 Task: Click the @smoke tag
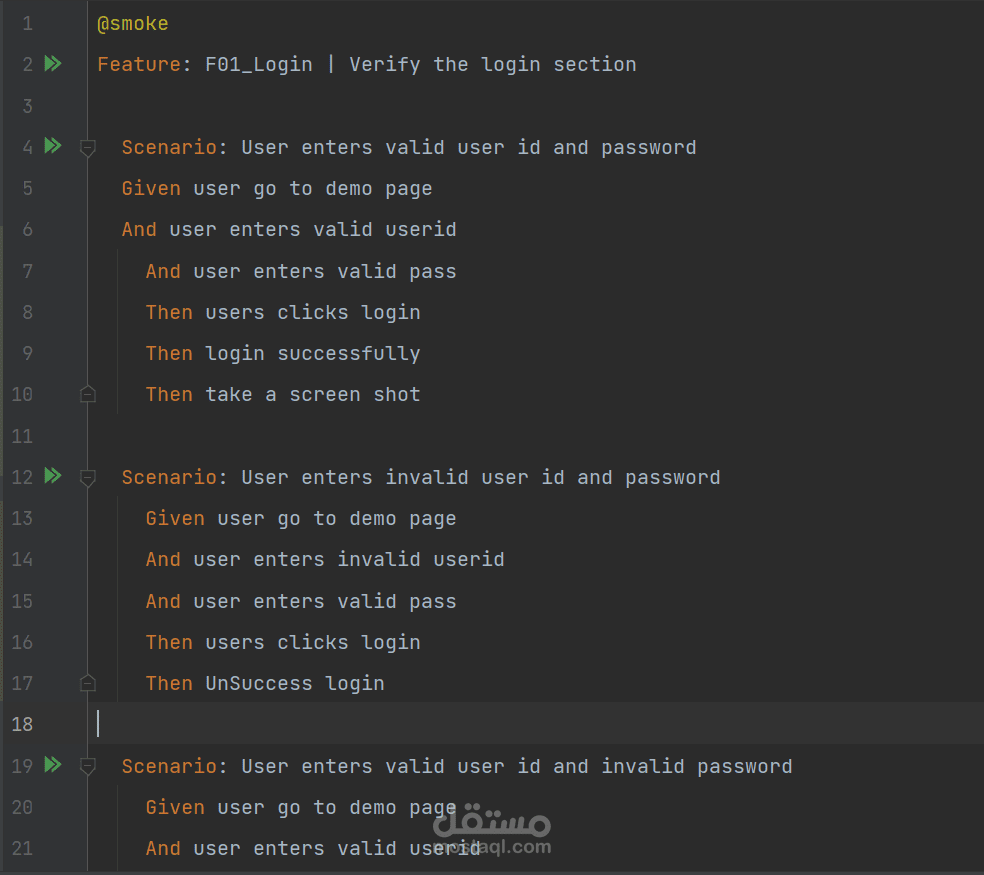[133, 24]
